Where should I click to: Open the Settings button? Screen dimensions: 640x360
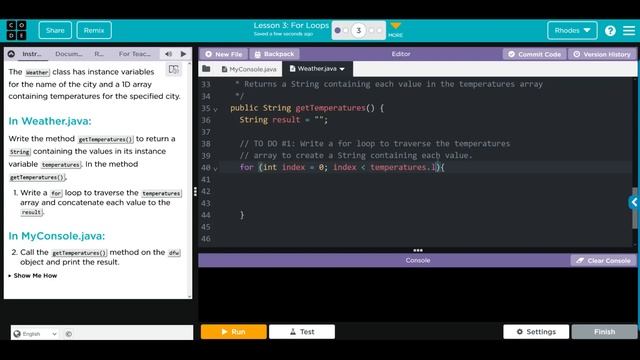coord(536,332)
